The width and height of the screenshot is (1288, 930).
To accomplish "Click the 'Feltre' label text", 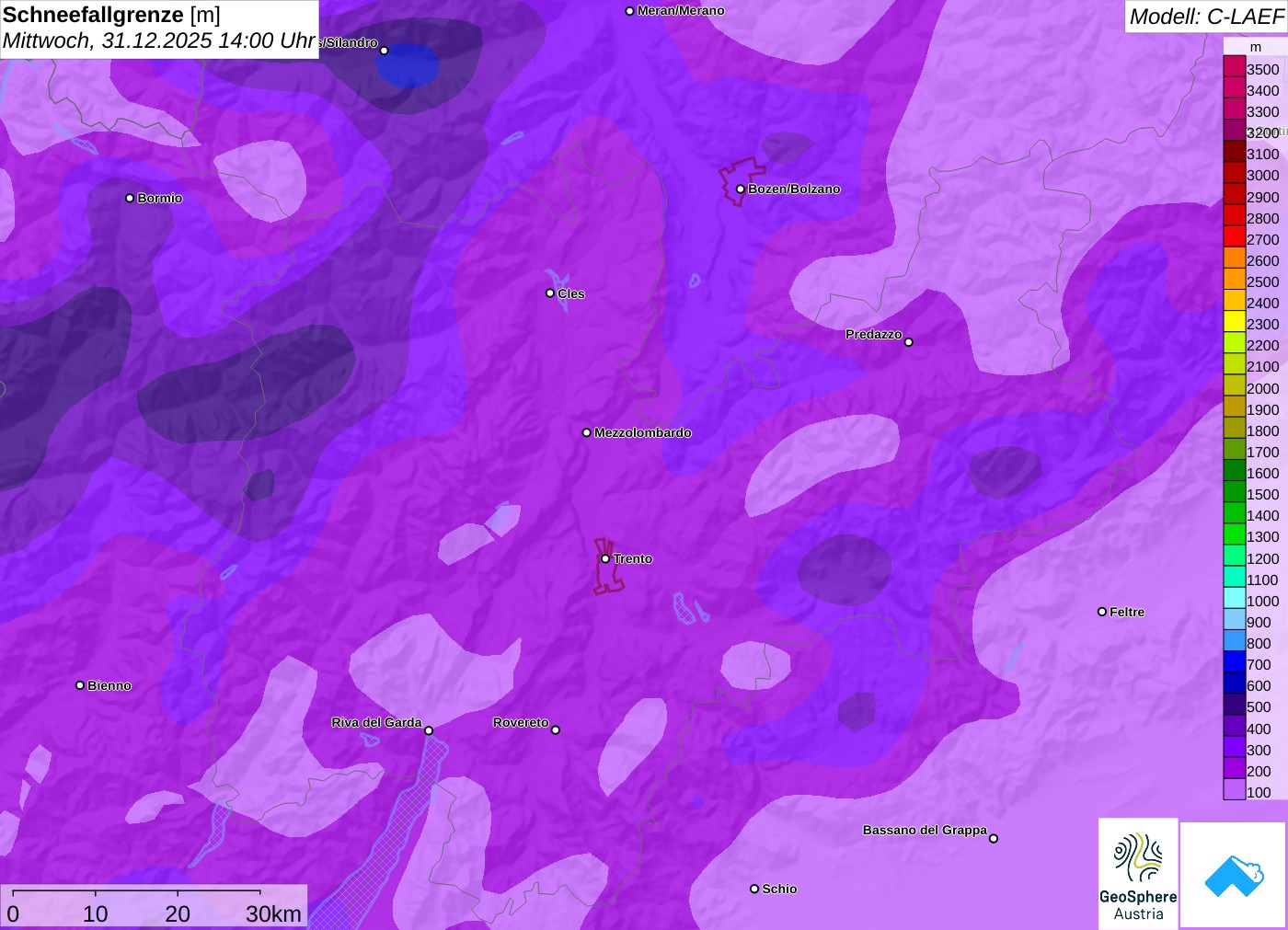I will coord(1127,613).
